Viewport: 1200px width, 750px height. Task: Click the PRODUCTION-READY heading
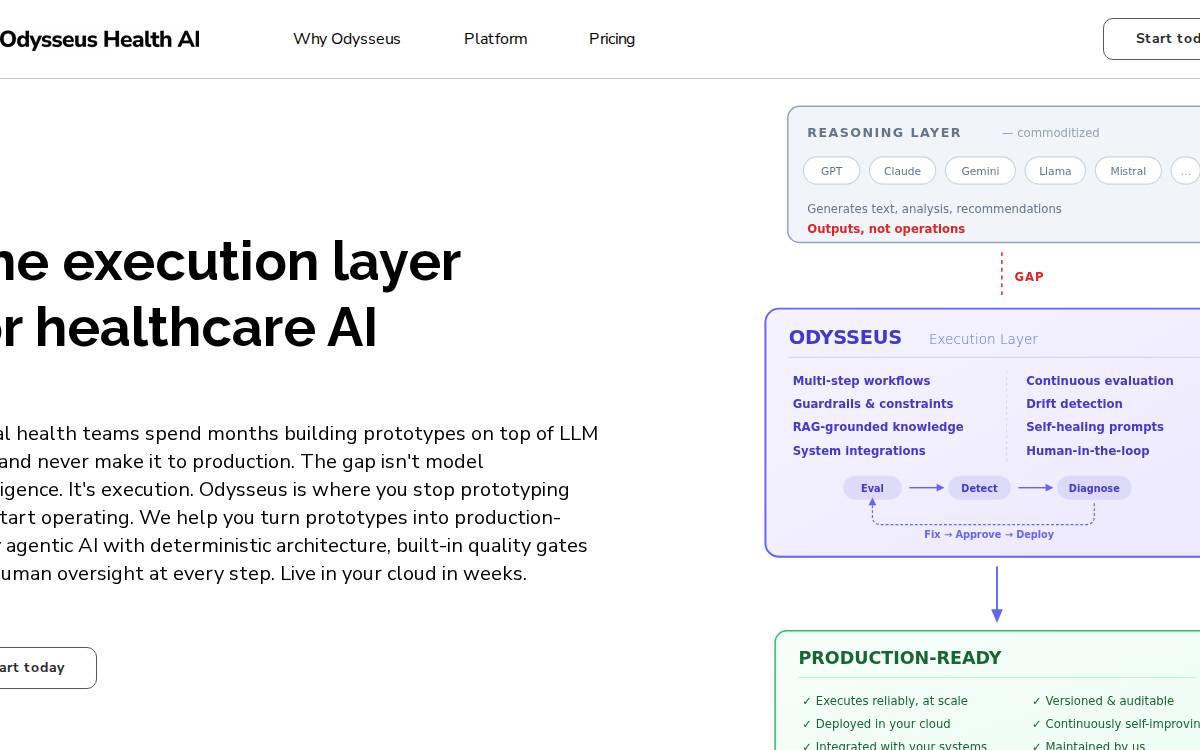(900, 658)
